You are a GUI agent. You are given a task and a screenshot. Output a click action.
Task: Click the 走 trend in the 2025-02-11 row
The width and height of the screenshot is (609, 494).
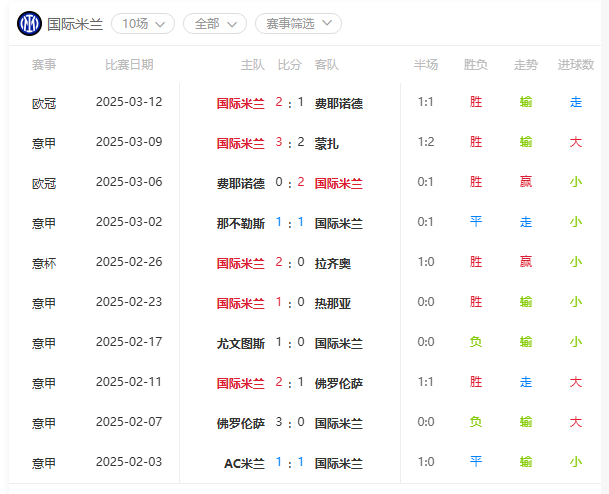[x=526, y=382]
